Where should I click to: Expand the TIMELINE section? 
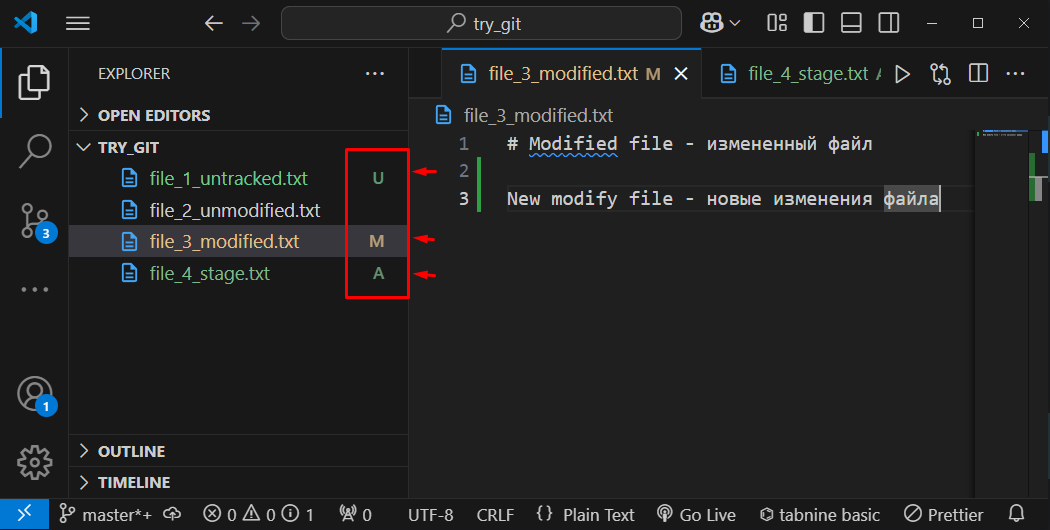coord(133,482)
